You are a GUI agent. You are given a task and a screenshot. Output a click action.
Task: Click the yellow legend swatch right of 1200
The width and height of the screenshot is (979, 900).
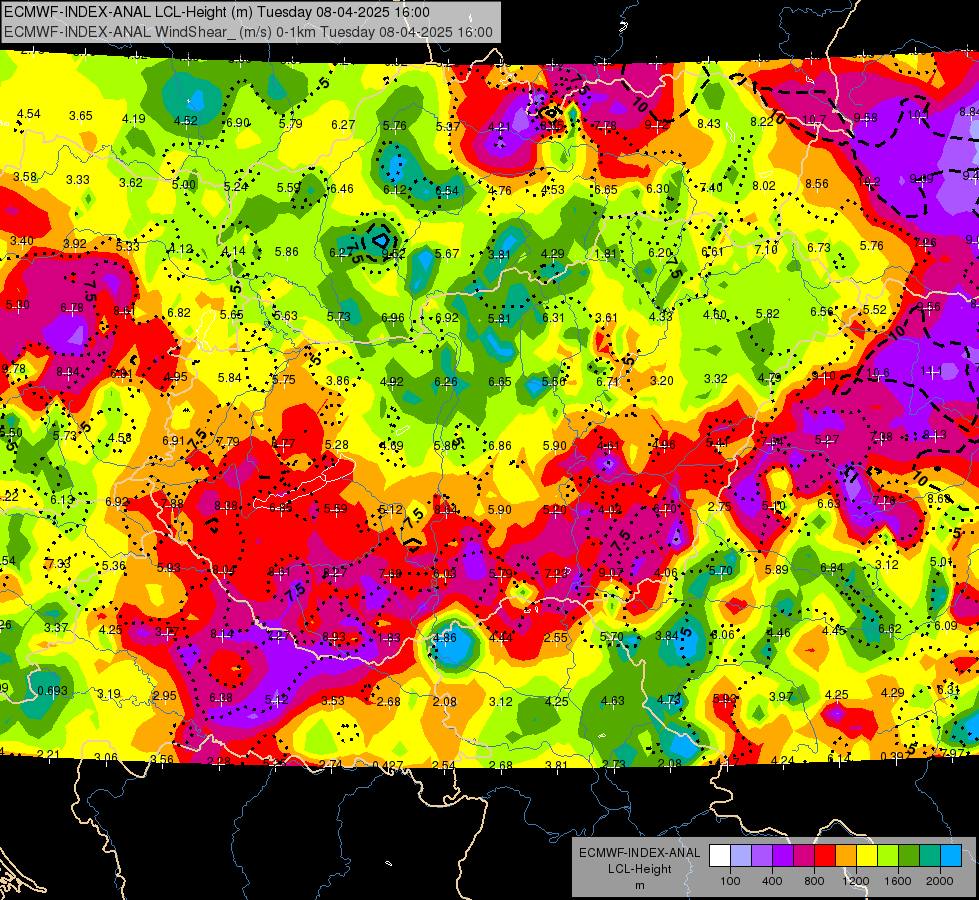[x=867, y=856]
